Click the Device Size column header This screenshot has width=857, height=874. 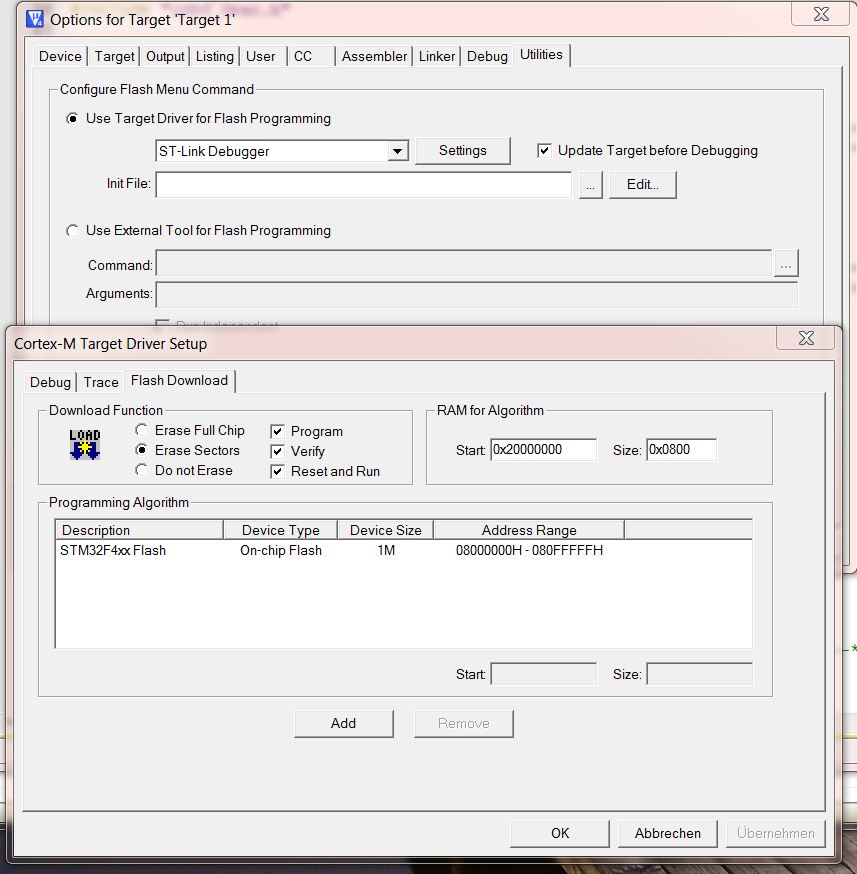pos(386,530)
